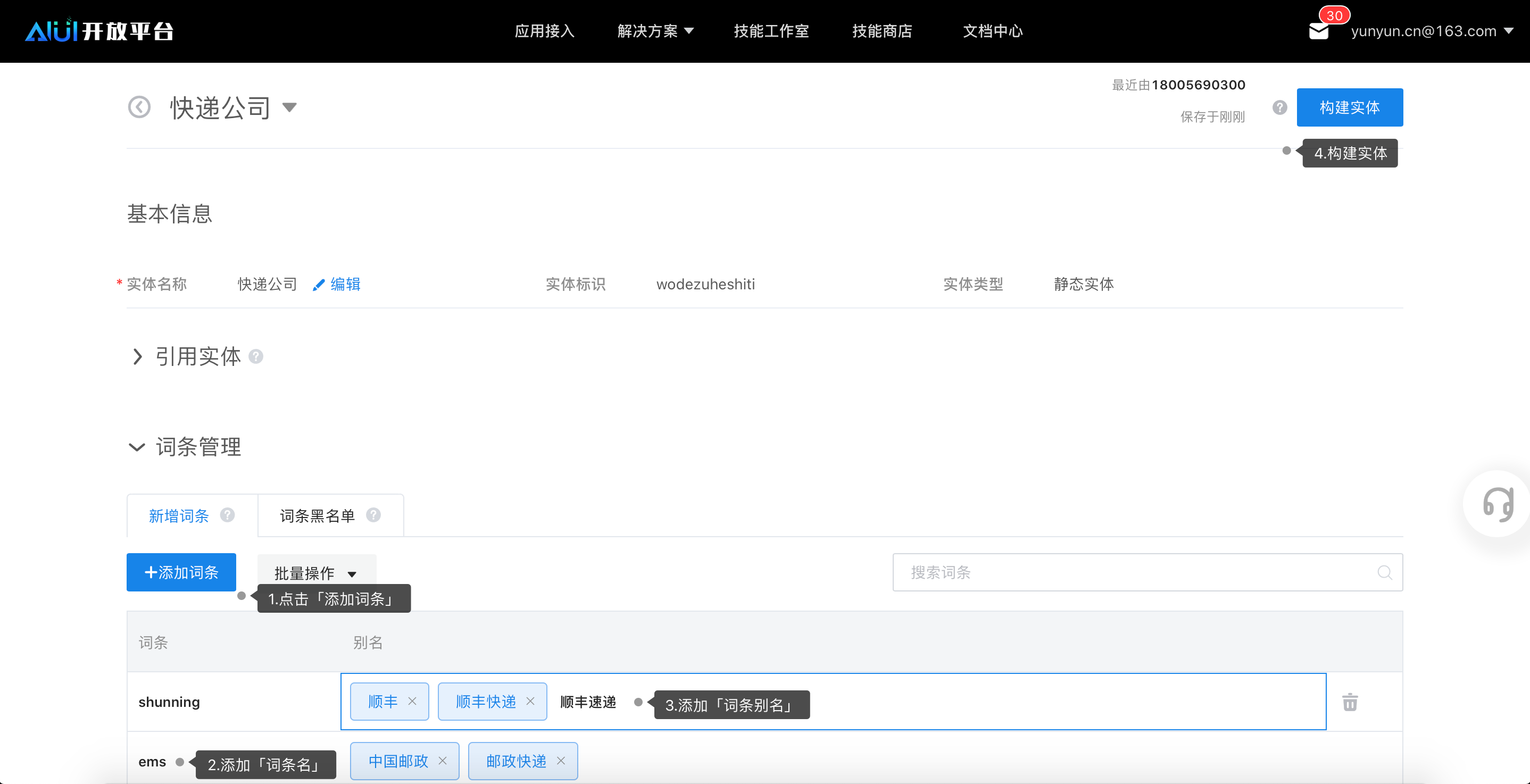Click the back arrow beside 快递公司

(x=139, y=107)
